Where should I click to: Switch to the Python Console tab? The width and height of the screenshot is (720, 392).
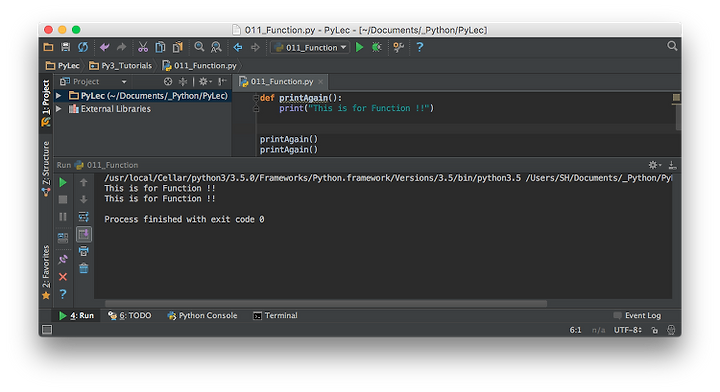click(202, 315)
